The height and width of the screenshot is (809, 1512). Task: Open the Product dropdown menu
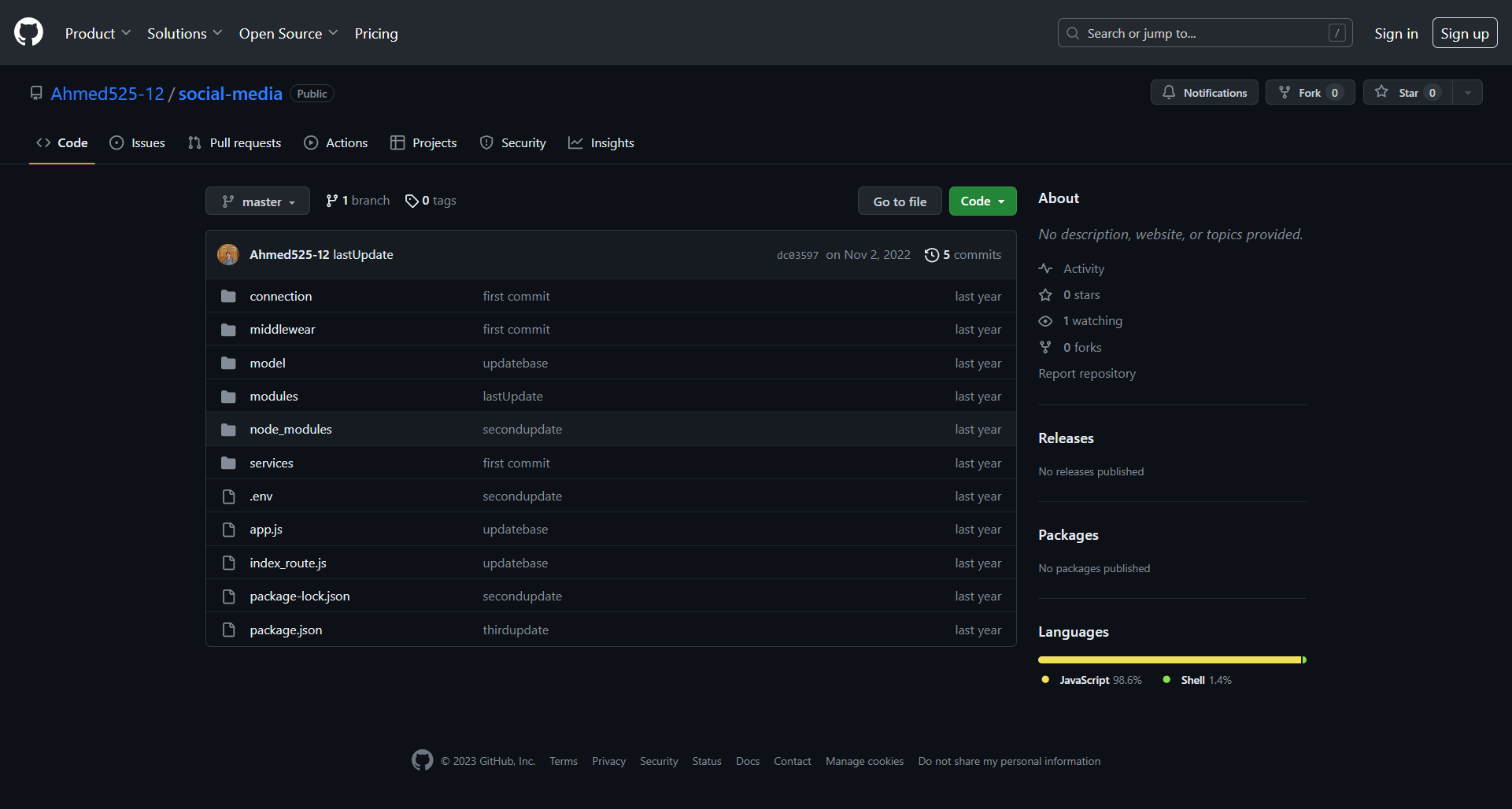click(x=98, y=33)
